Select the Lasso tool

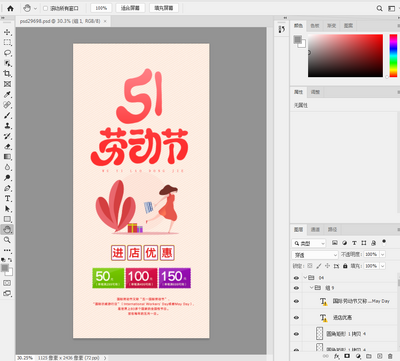pyautogui.click(x=7, y=53)
